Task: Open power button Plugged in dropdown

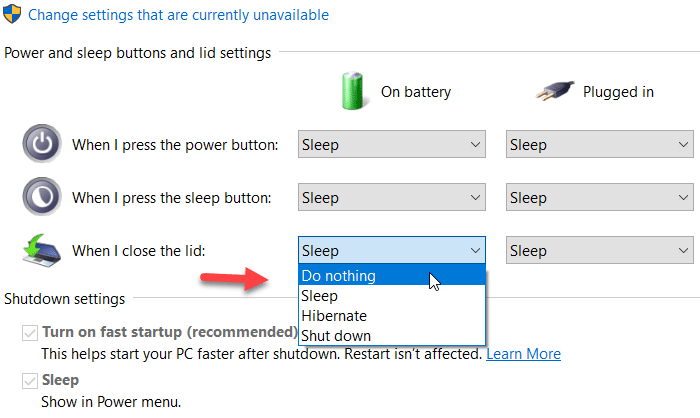Action: [x=599, y=145]
